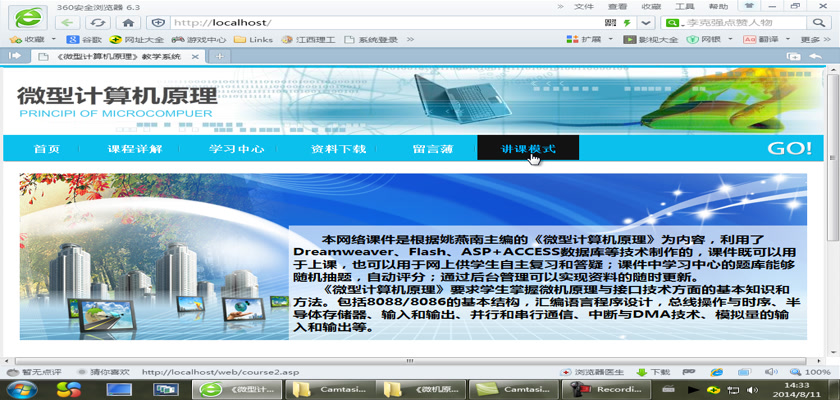Expand more bookmarks chevron after 系统登录

pyautogui.click(x=410, y=40)
